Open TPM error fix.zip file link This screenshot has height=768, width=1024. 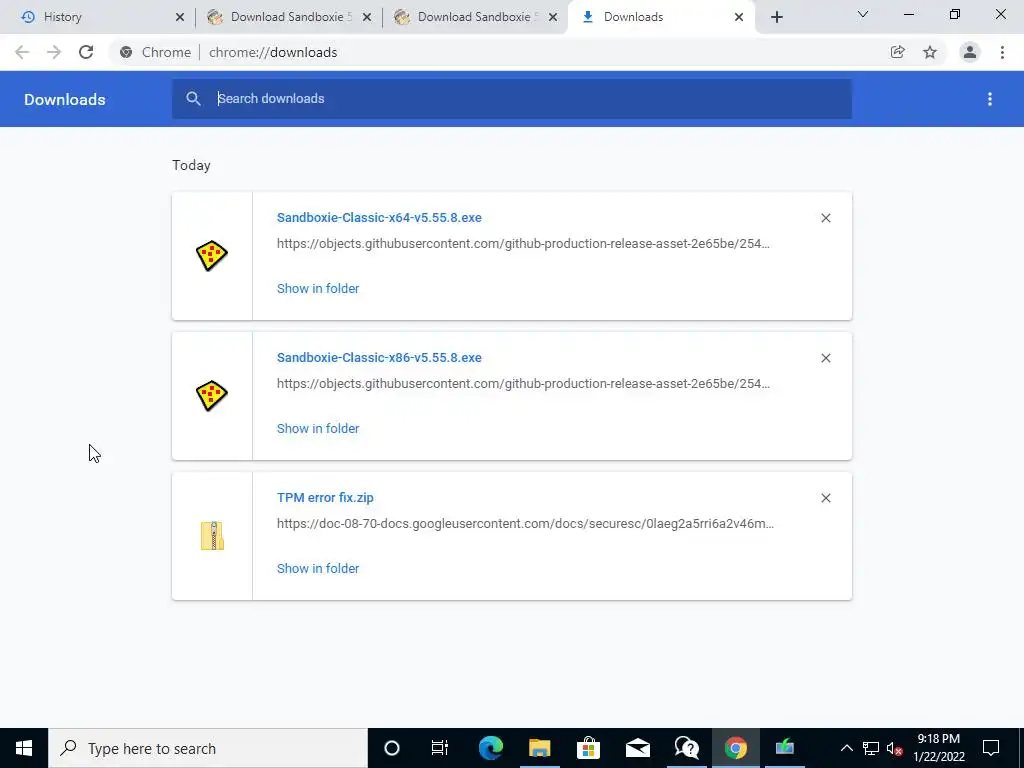click(325, 498)
